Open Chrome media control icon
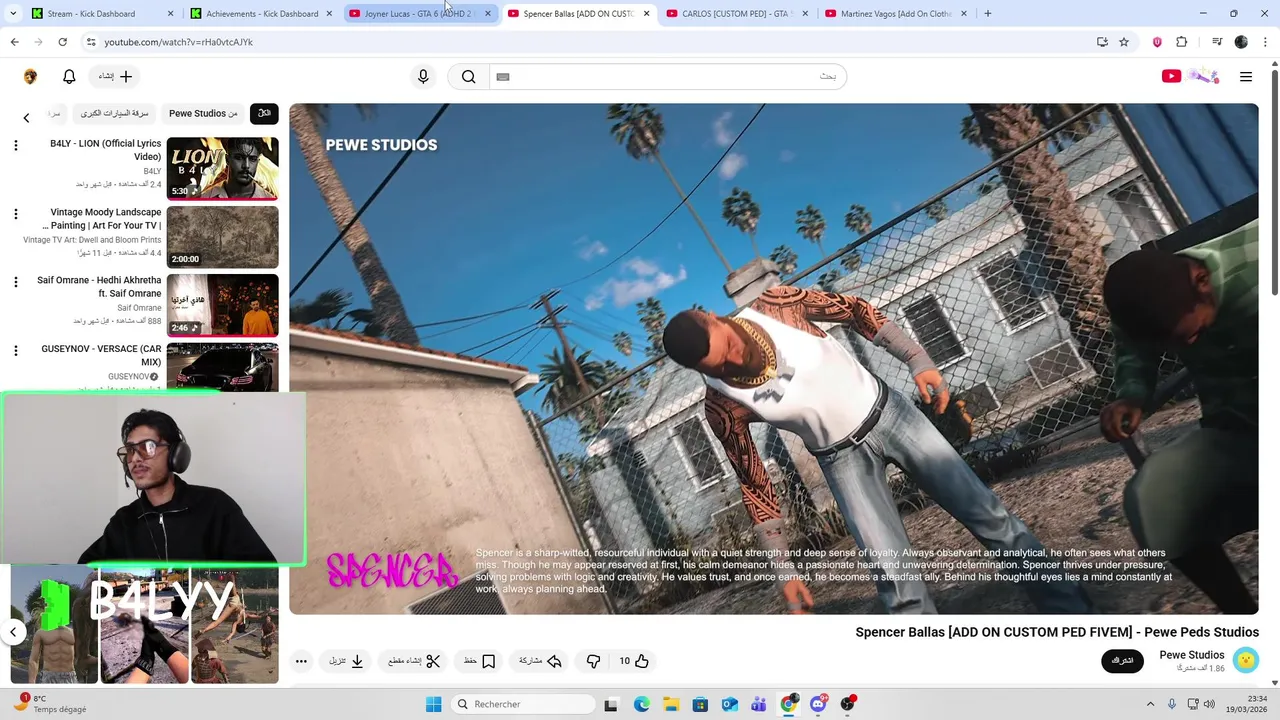Viewport: 1280px width, 720px height. [1217, 42]
